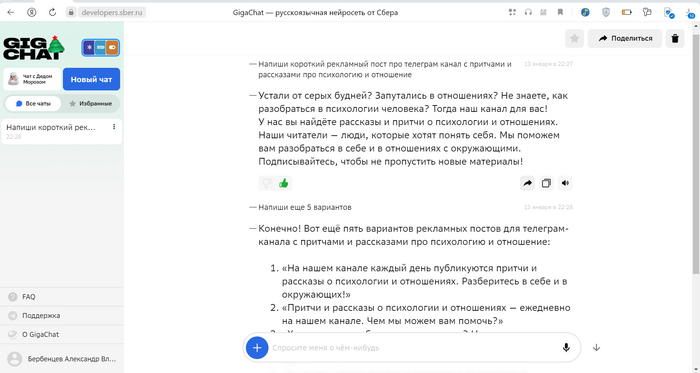Open О GigaChat in the sidebar
700x373 pixels.
point(62,334)
